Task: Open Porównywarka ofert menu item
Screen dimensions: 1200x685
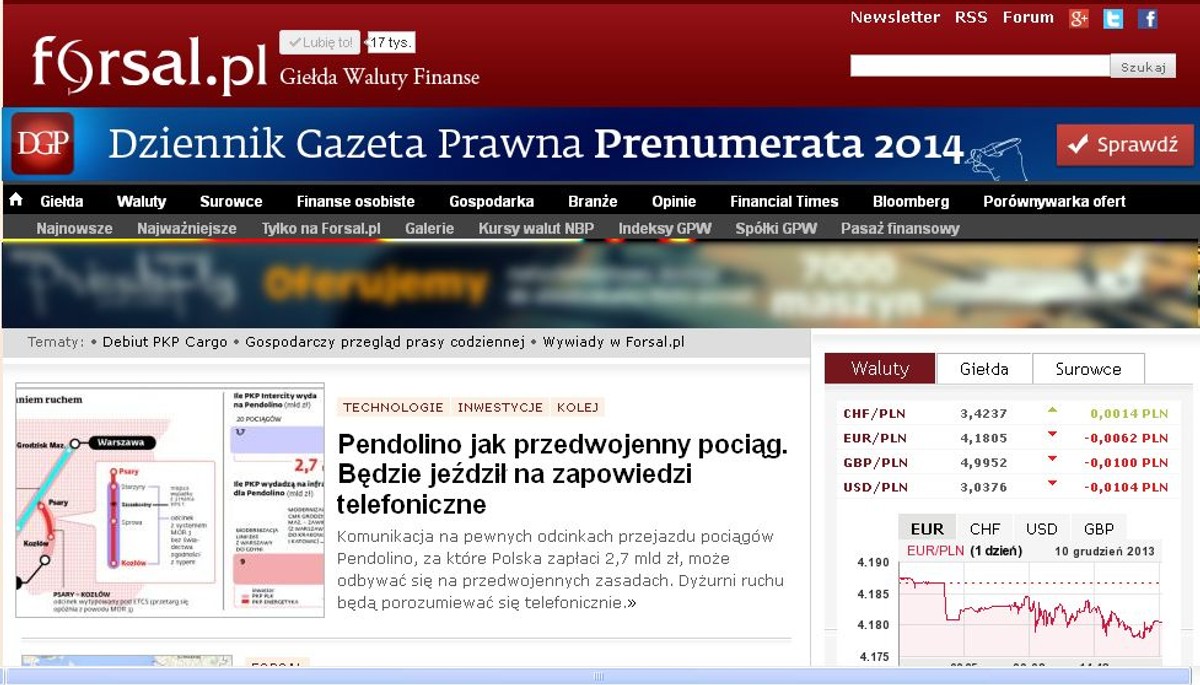Action: point(1054,201)
